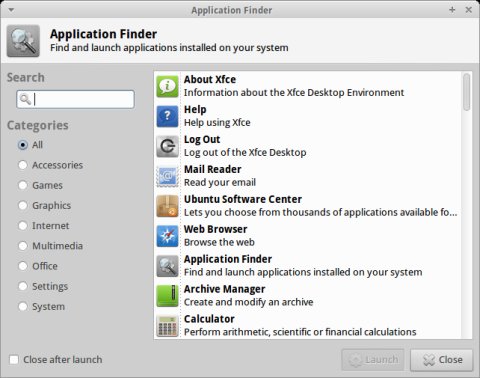Click the Calculator icon

pyautogui.click(x=167, y=326)
